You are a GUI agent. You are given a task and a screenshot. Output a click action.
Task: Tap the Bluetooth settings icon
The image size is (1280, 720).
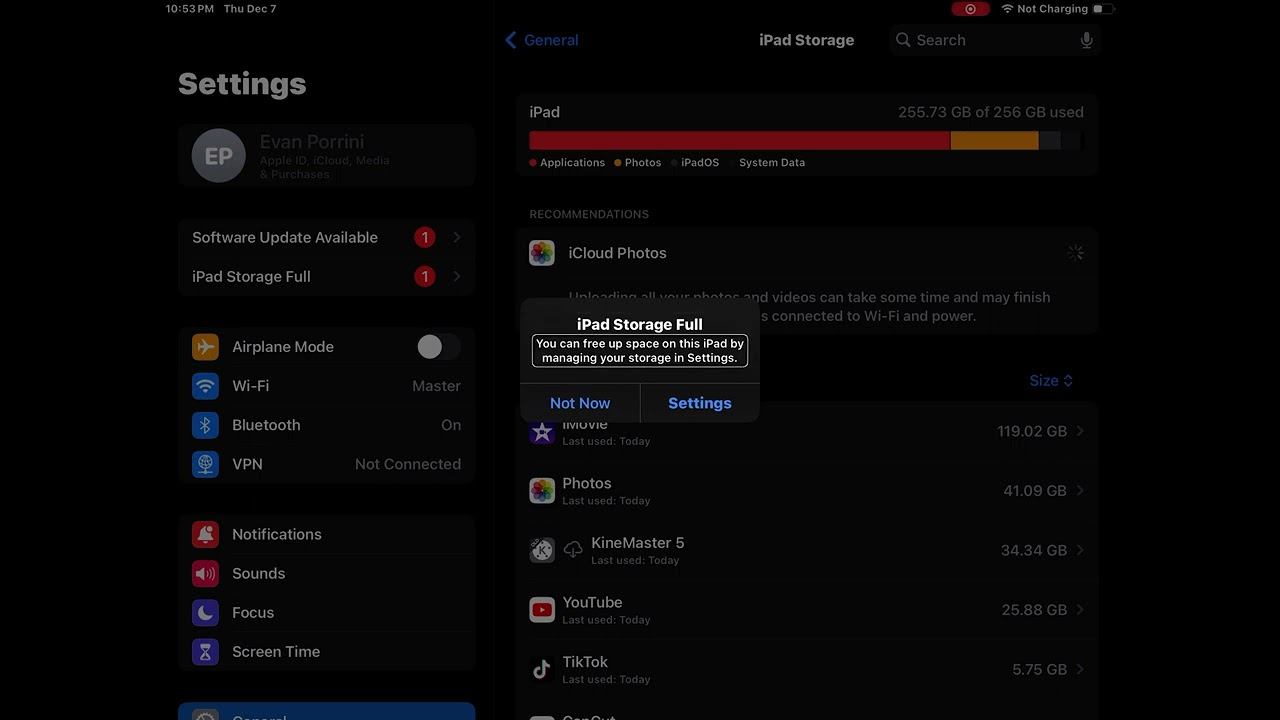(205, 425)
